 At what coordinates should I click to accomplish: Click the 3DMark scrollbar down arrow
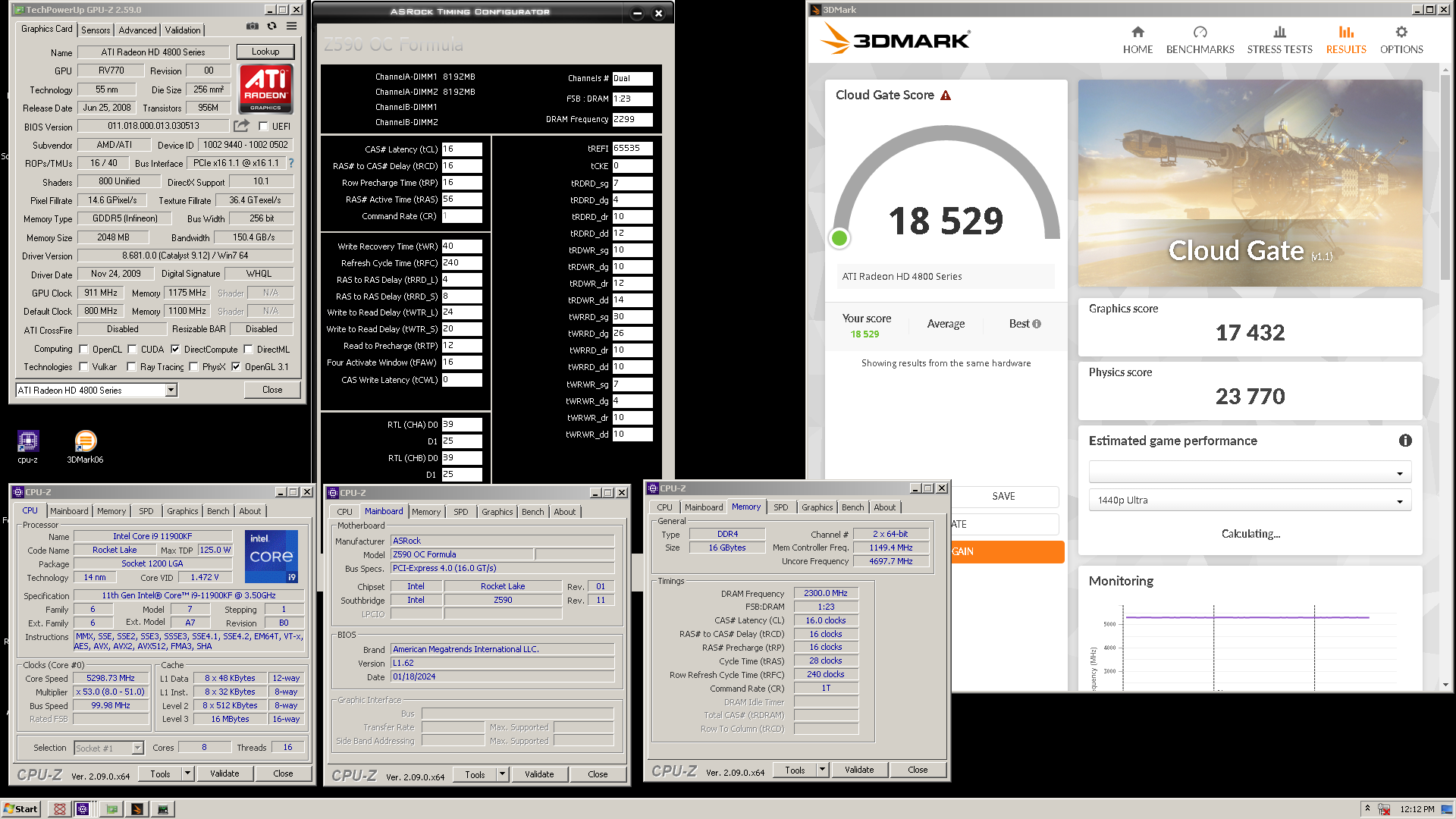pyautogui.click(x=1445, y=685)
